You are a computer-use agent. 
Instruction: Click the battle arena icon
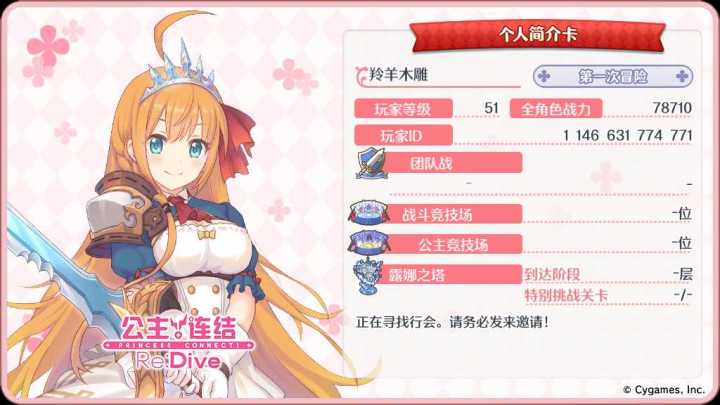[x=368, y=212]
